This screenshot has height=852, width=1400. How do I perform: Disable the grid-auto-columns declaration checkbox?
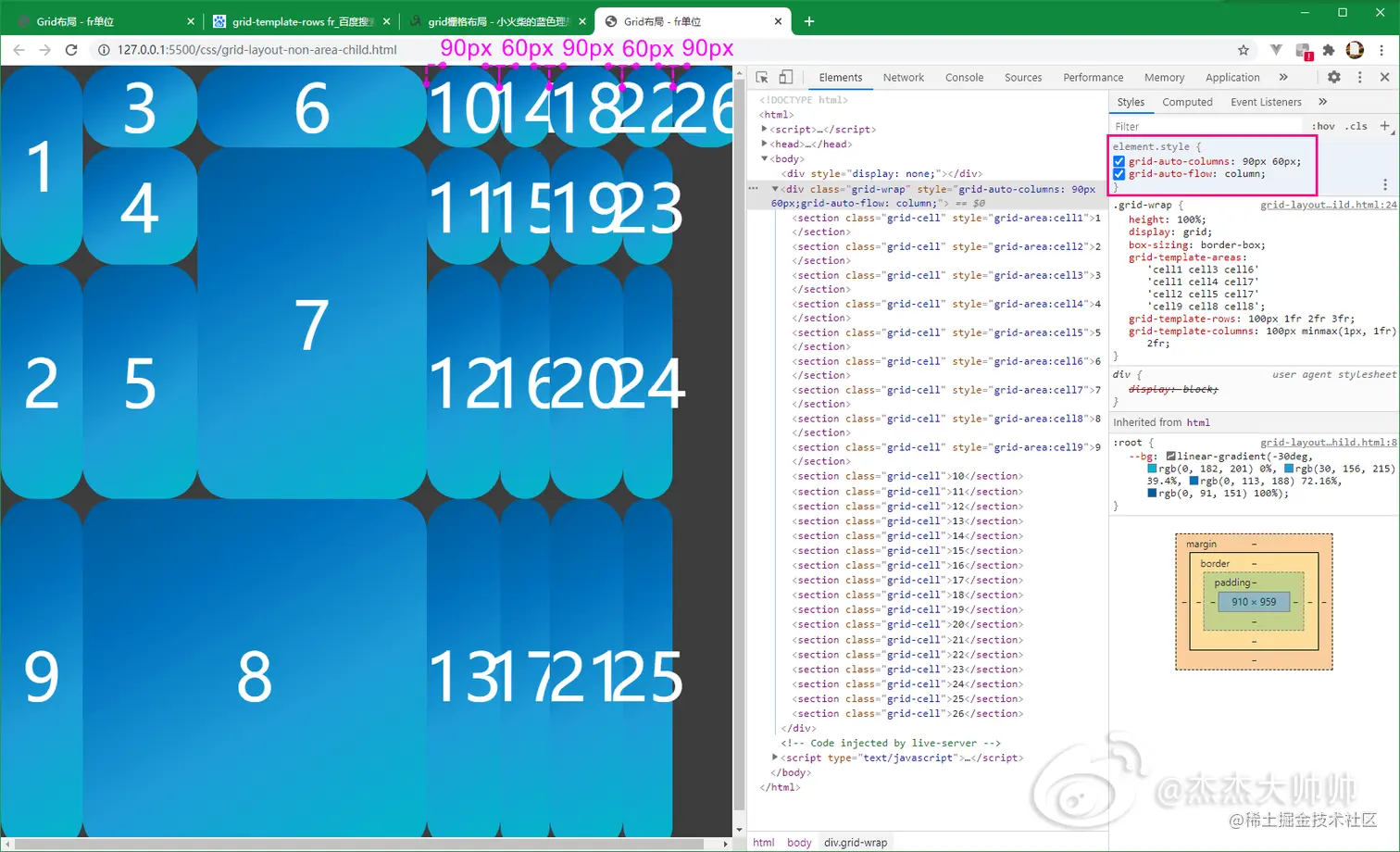[x=1119, y=161]
